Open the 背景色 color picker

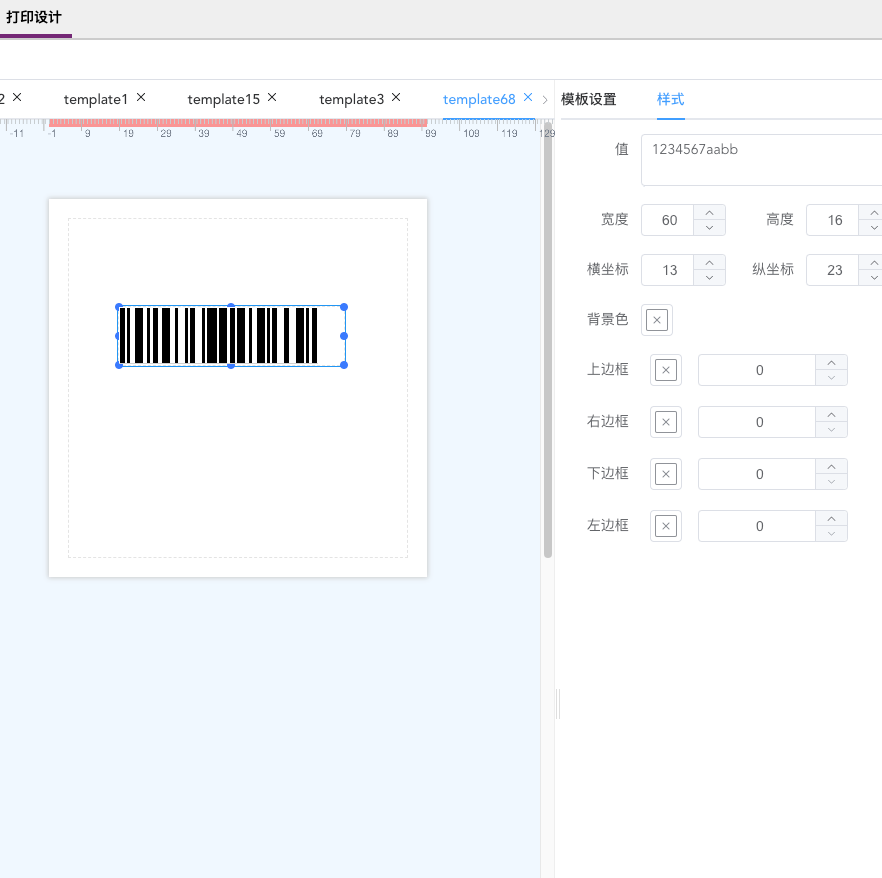click(x=657, y=320)
